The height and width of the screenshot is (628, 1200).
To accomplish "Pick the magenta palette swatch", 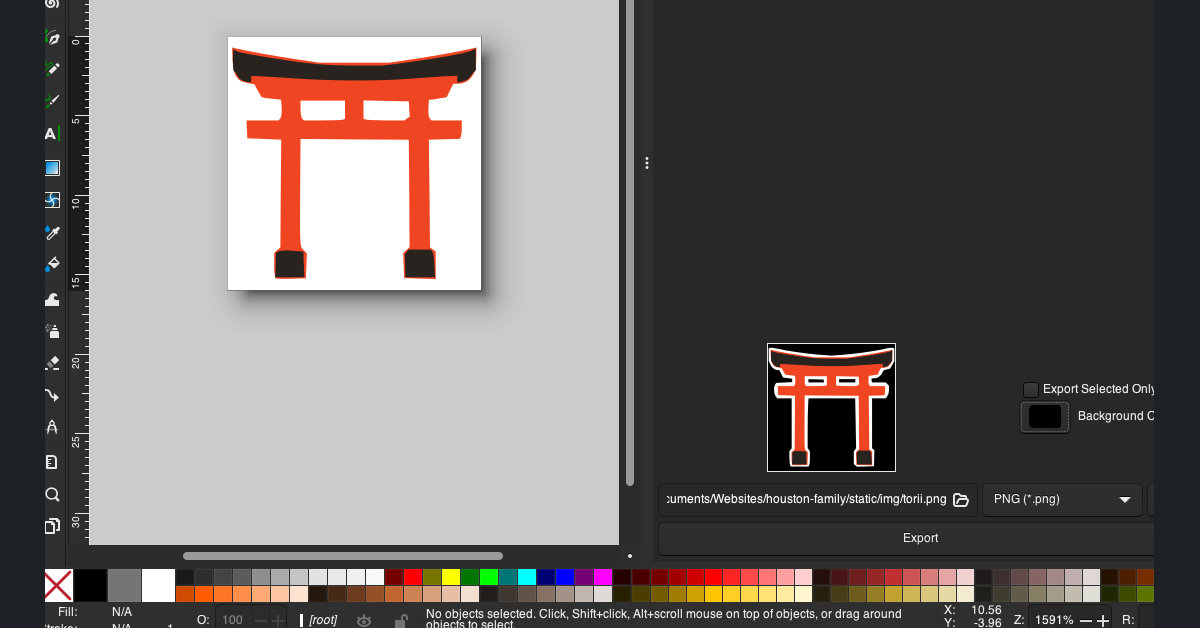I will (x=603, y=577).
